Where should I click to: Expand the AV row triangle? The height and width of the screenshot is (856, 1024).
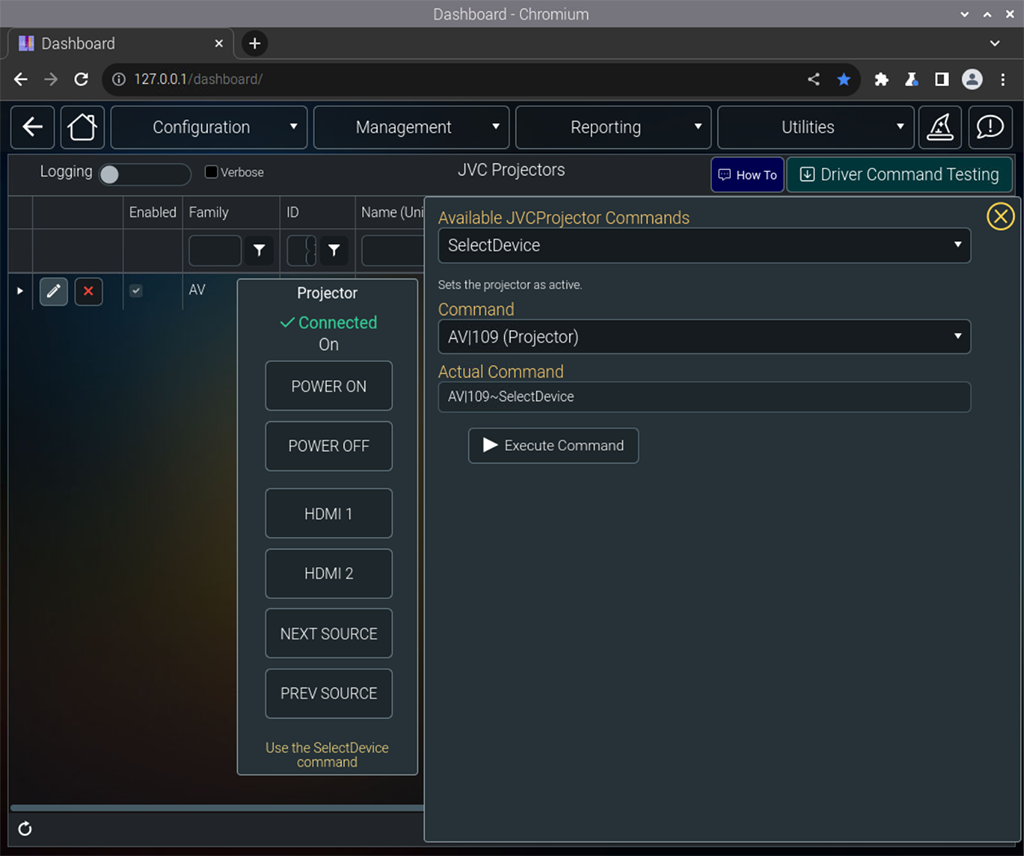(x=20, y=291)
